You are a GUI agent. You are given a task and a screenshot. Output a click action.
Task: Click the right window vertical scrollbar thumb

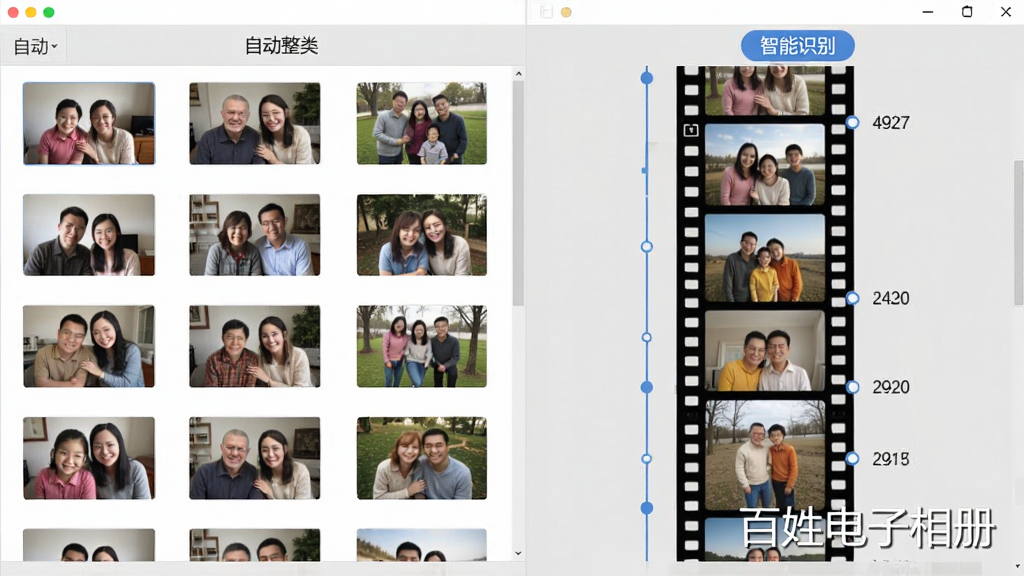tap(1019, 232)
